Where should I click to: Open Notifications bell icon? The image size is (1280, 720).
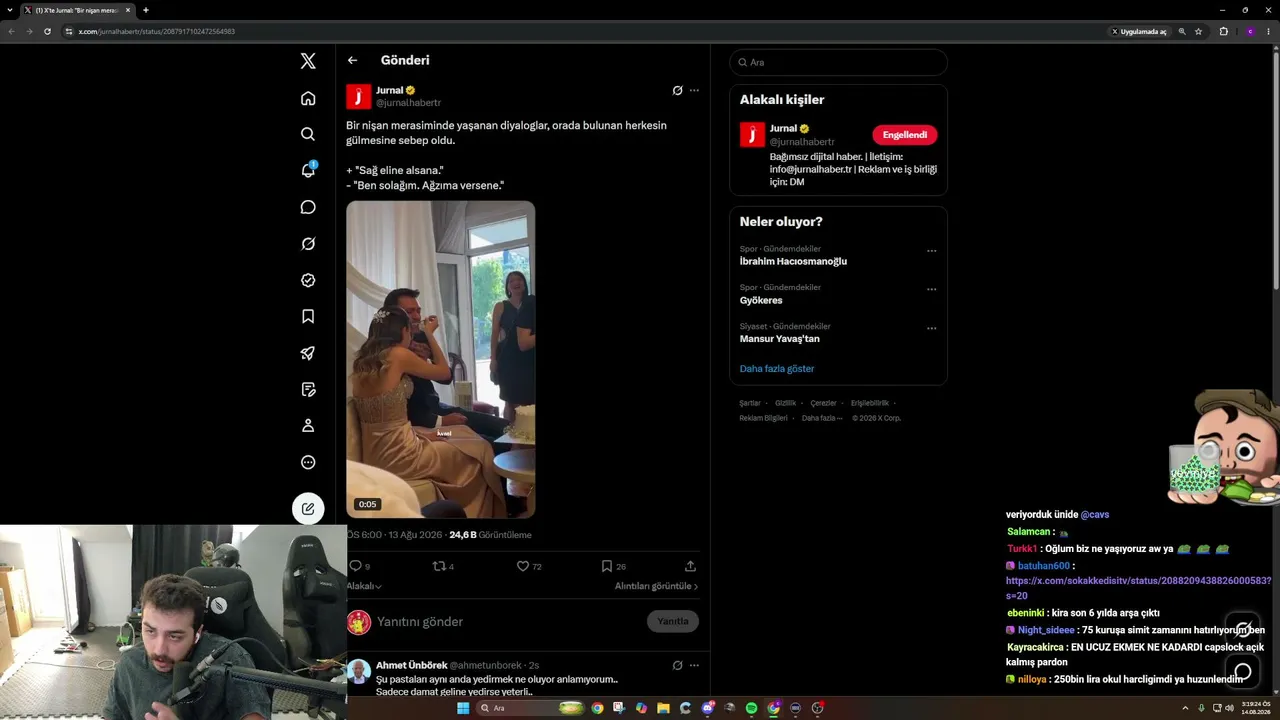click(308, 170)
